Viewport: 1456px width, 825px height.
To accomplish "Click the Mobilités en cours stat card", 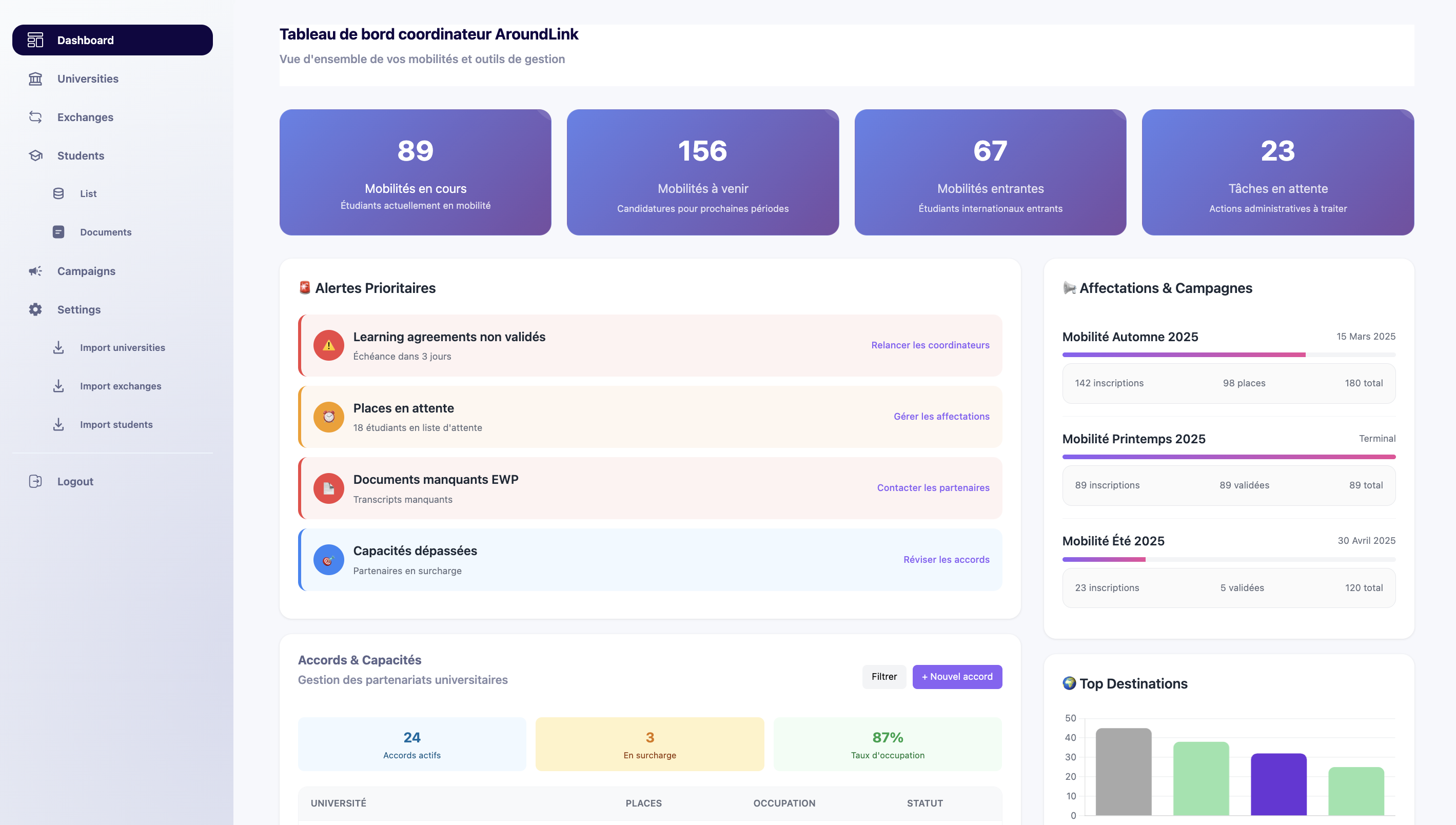I will pos(415,172).
